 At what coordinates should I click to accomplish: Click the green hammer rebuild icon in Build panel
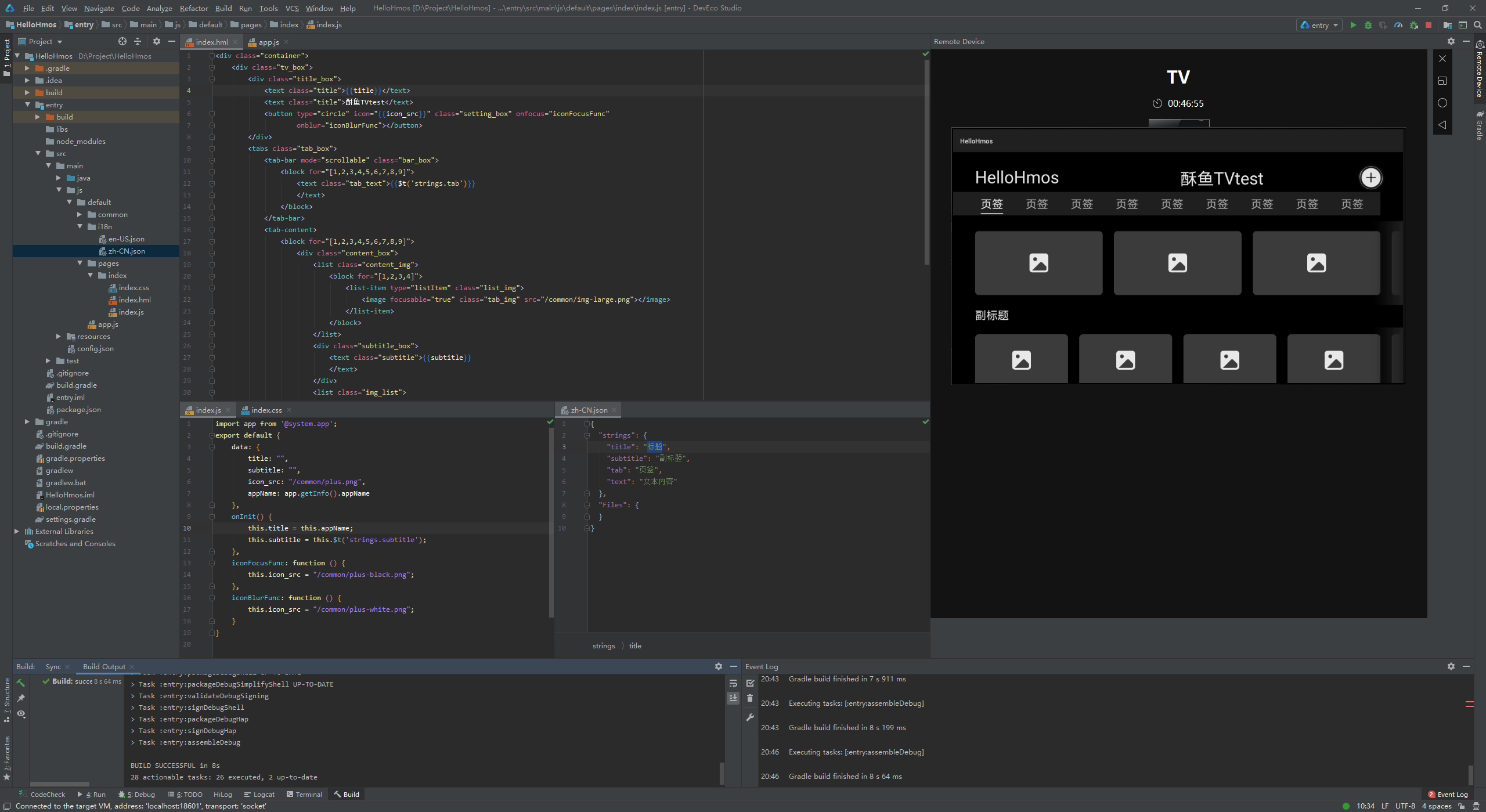coord(21,683)
